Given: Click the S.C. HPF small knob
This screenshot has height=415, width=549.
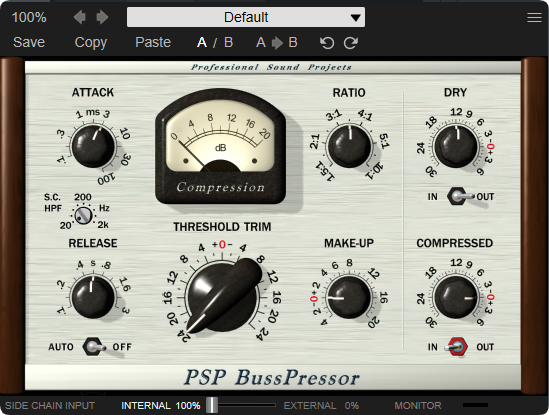Looking at the screenshot, I should pyautogui.click(x=83, y=215).
